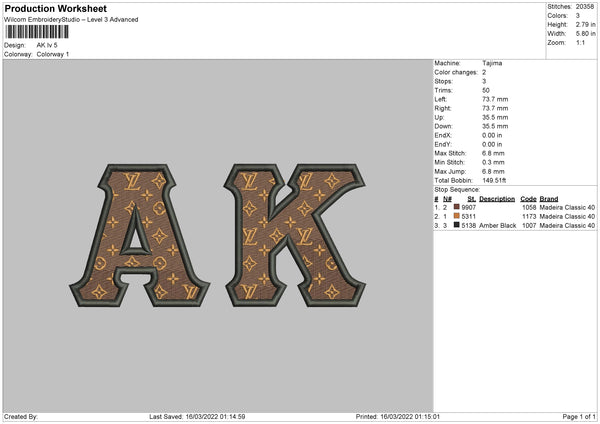This screenshot has width=600, height=424.
Task: Click the Stop Sequence label
Action: pos(457,189)
